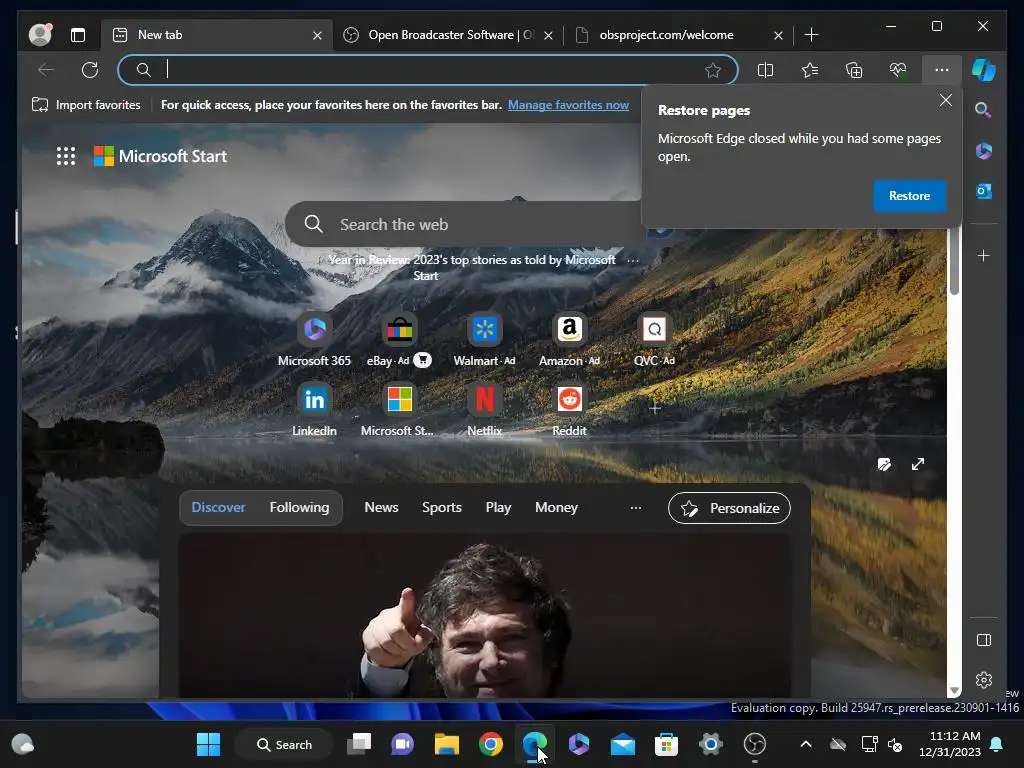This screenshot has height=768, width=1024.
Task: Open Settings and more ellipsis menu
Action: click(942, 70)
